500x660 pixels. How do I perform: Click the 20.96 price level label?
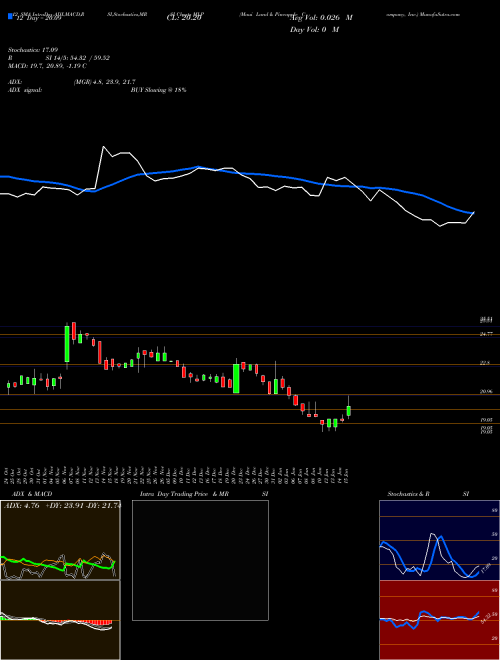486,391
